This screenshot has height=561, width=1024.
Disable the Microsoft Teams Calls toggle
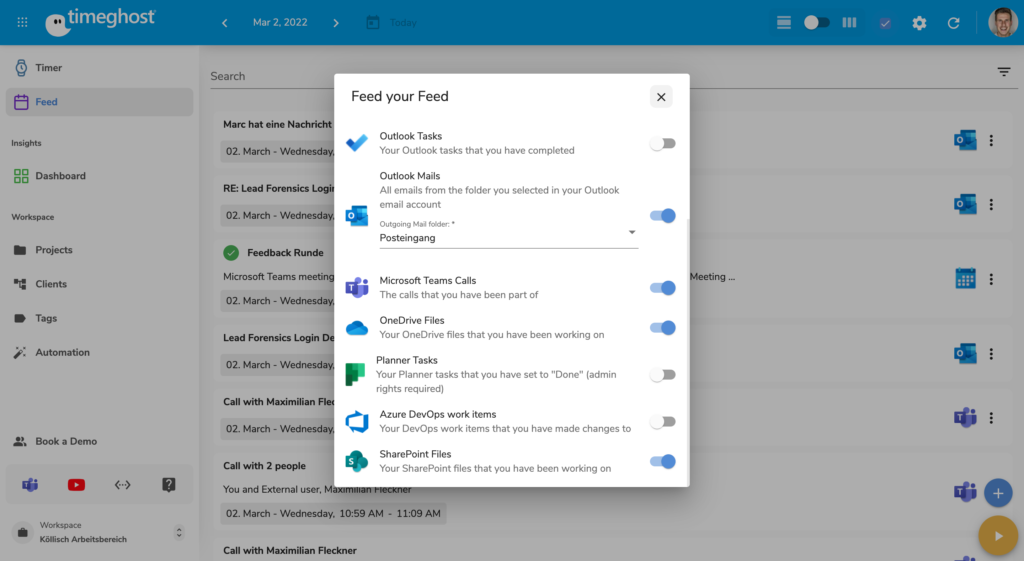click(x=662, y=288)
